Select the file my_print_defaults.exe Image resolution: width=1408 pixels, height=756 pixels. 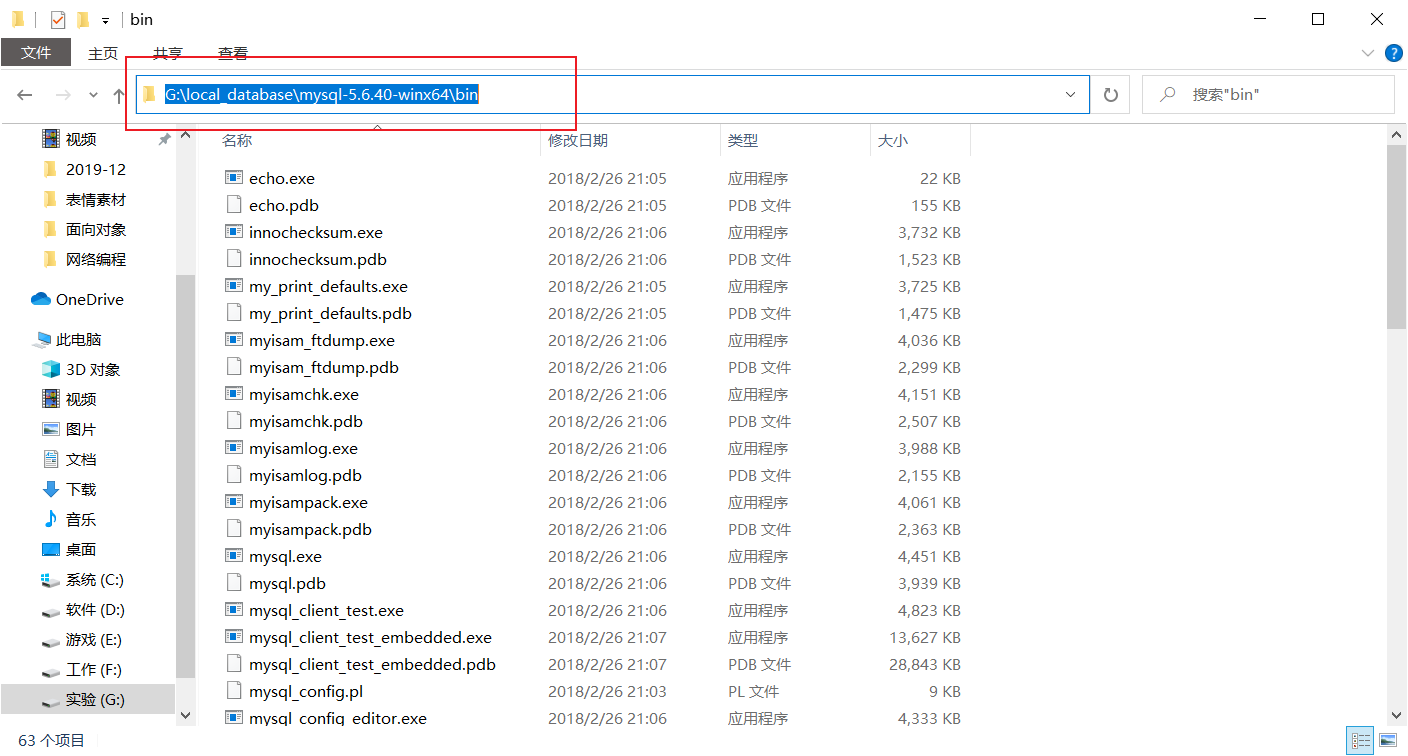point(328,286)
